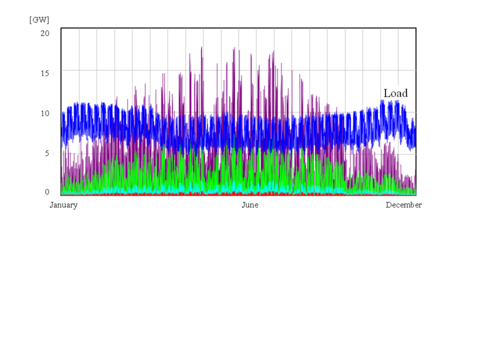480x360 pixels.
Task: Click the June axis label
Action: point(250,205)
